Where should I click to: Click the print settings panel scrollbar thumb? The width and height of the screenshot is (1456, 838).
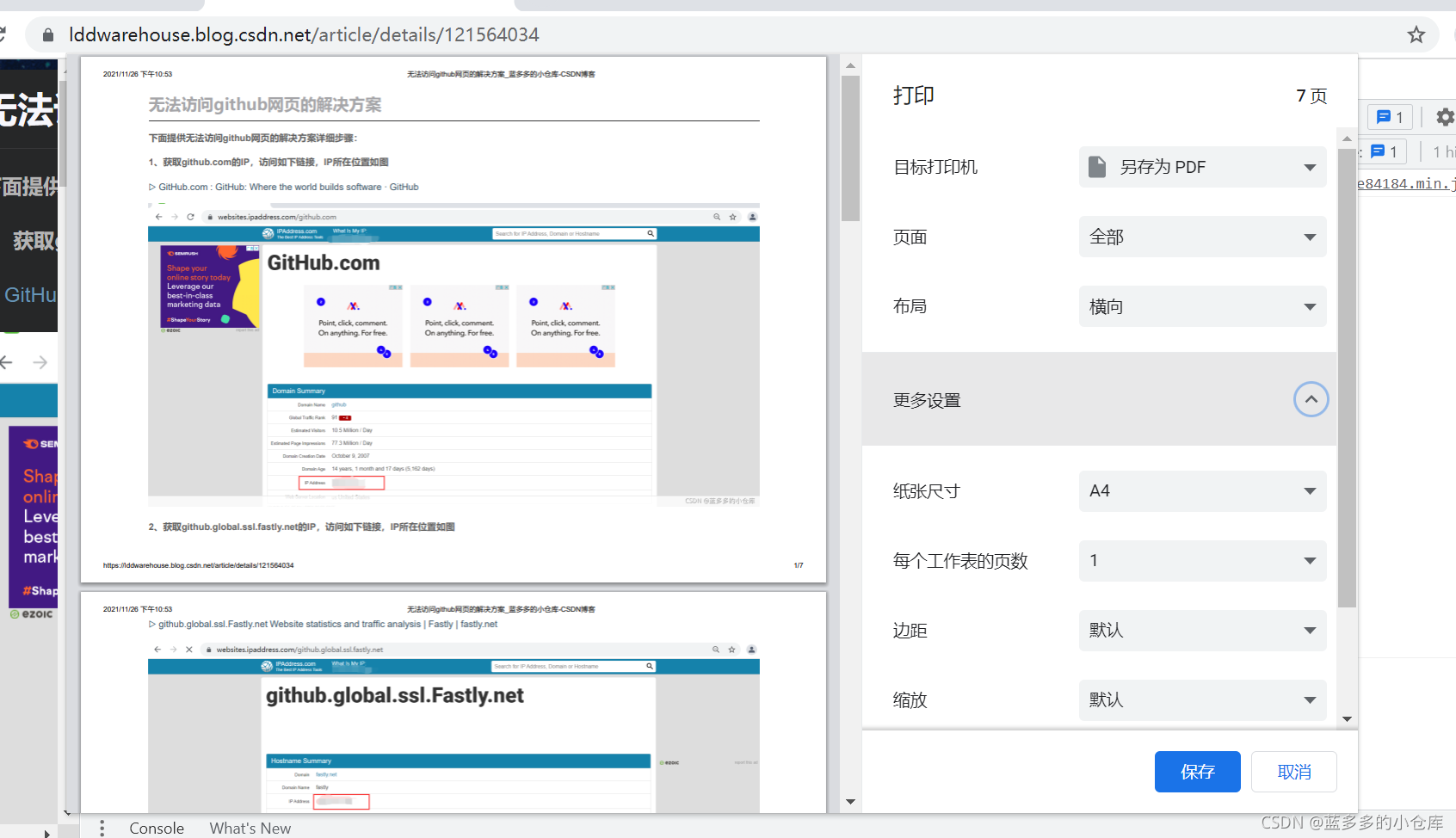click(x=1348, y=379)
